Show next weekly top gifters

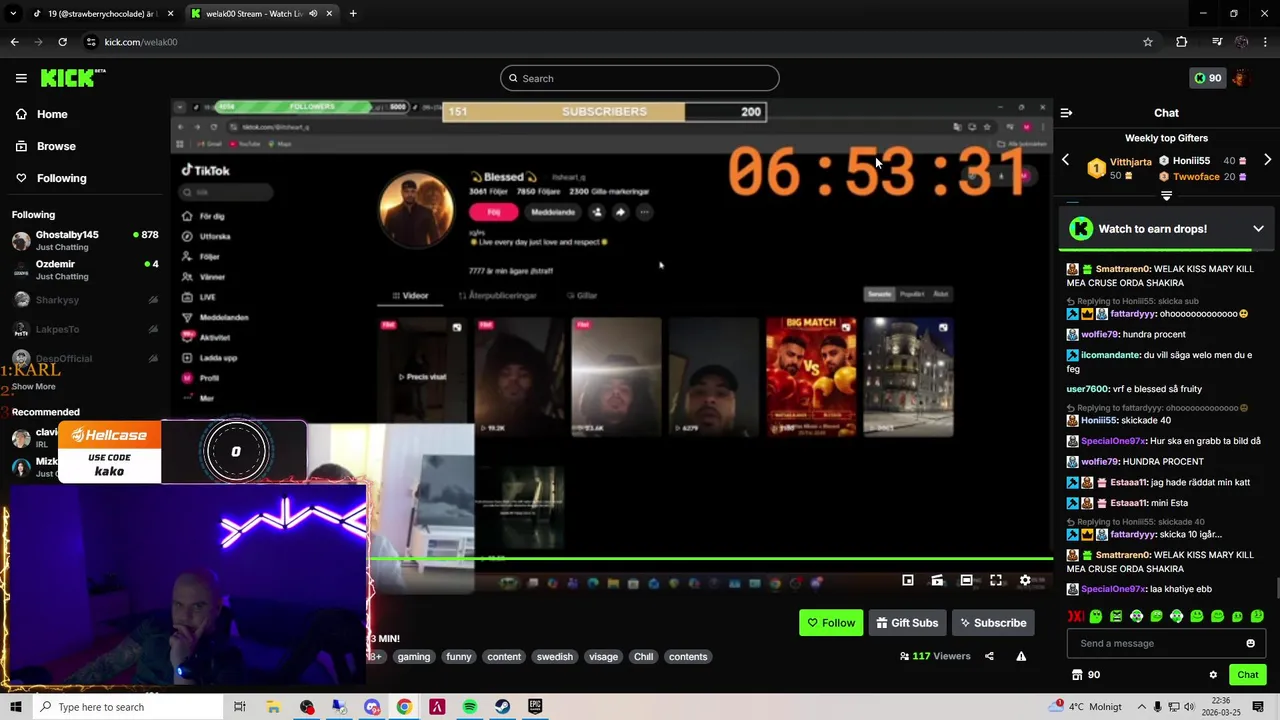tap(1267, 160)
